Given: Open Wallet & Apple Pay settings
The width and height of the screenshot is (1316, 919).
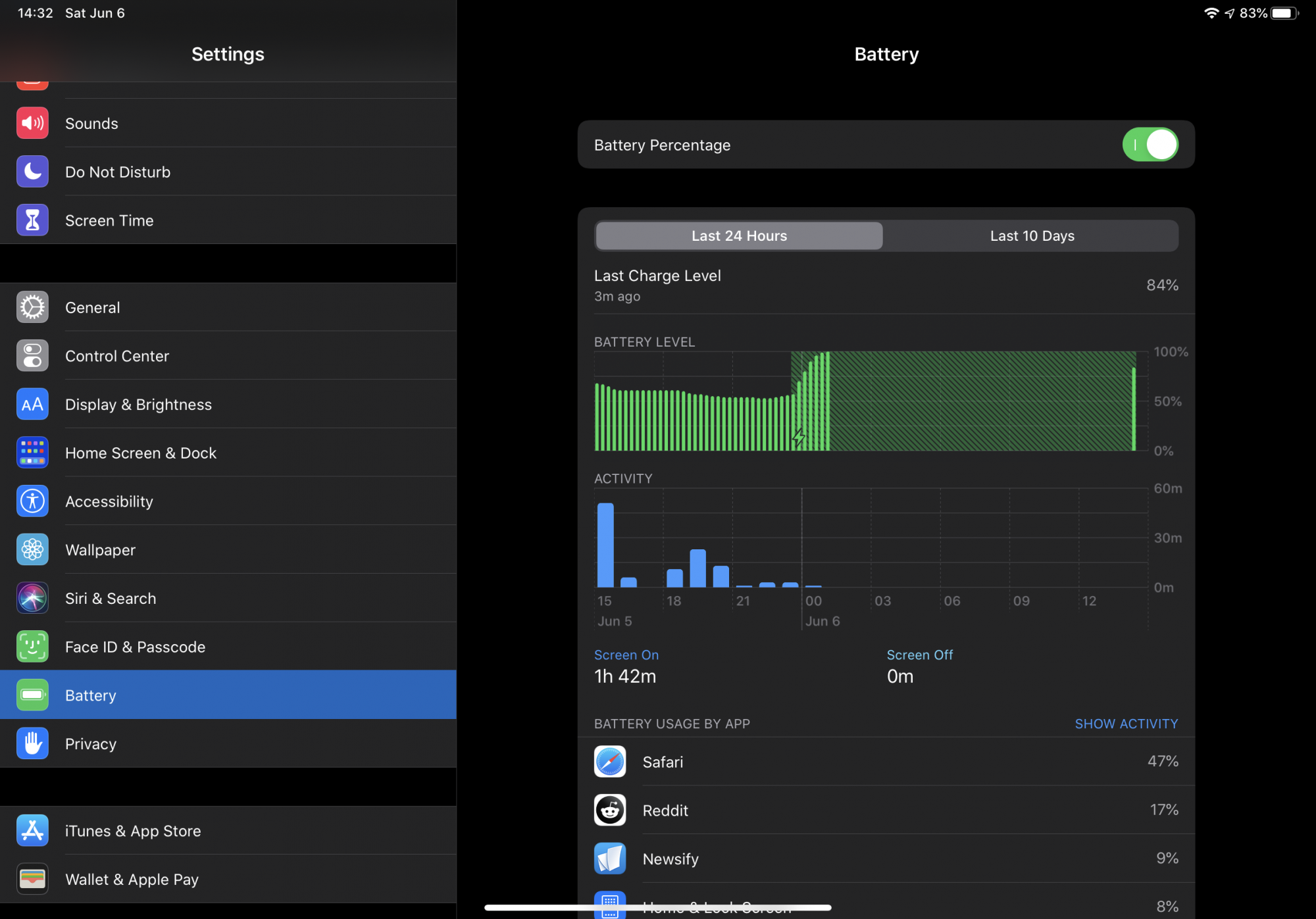Looking at the screenshot, I should [228, 880].
